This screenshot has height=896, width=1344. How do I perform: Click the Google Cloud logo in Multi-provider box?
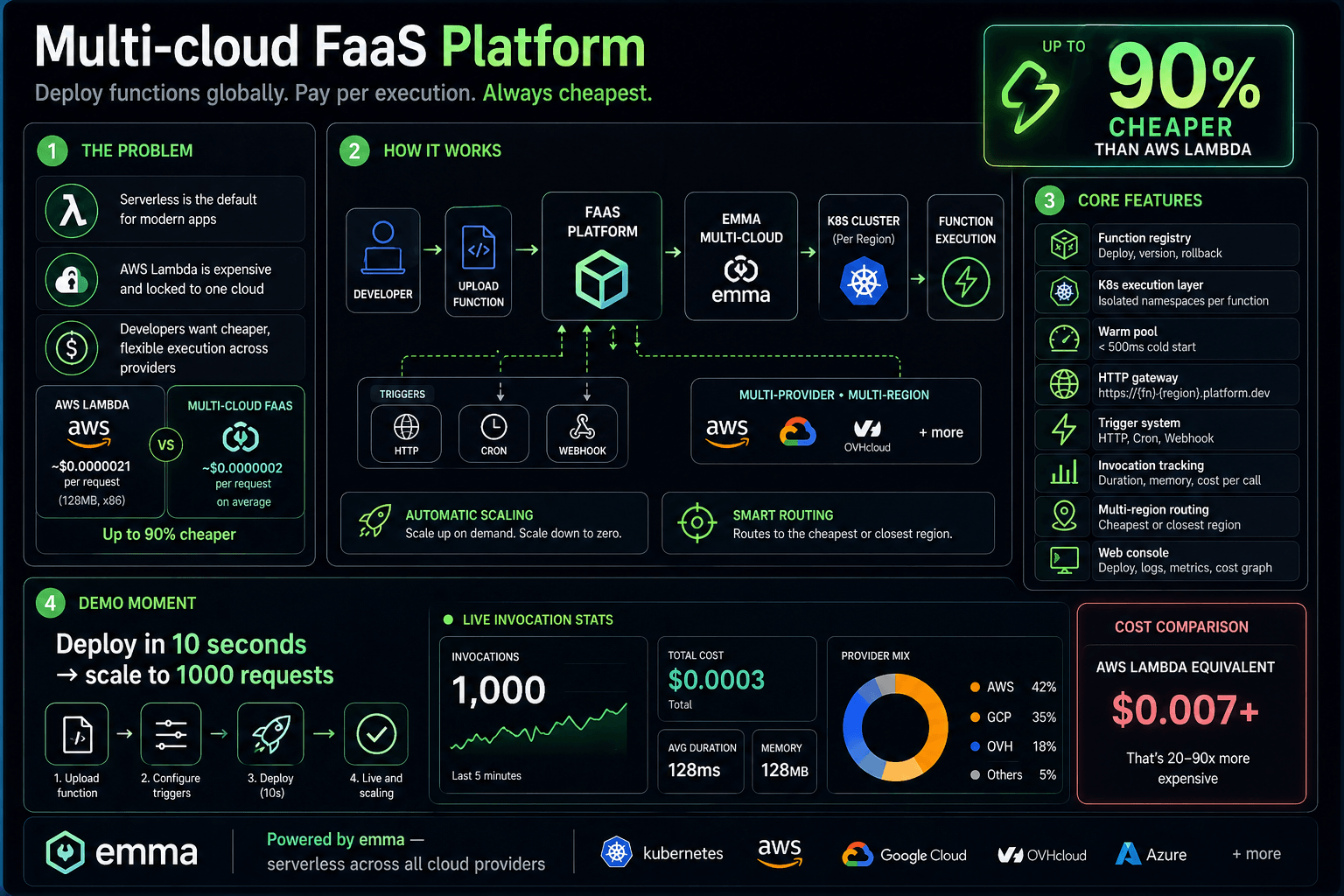[798, 431]
